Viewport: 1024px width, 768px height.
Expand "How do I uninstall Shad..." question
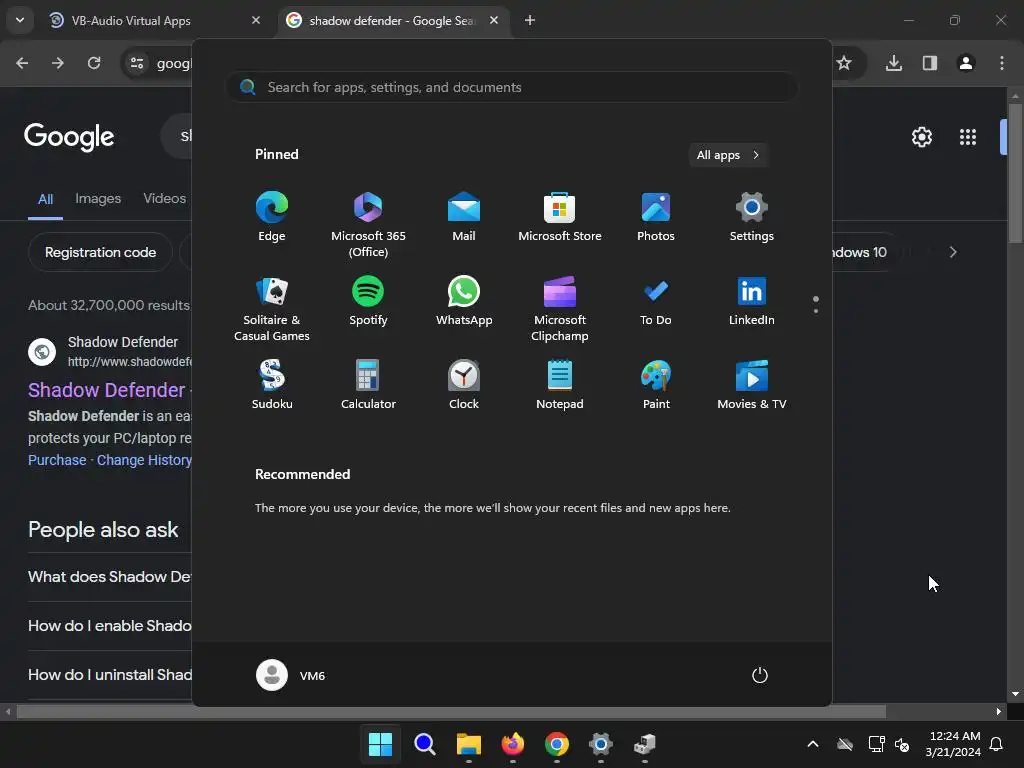click(x=110, y=675)
